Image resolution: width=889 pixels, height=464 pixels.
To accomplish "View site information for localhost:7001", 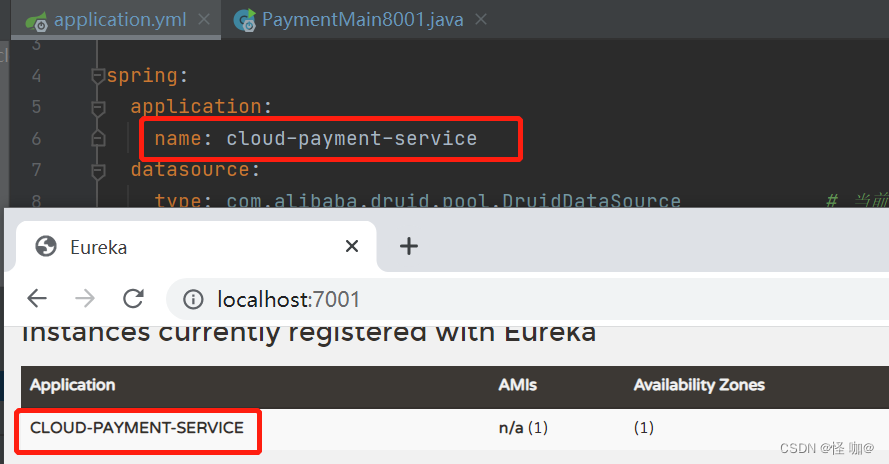I will [x=193, y=299].
